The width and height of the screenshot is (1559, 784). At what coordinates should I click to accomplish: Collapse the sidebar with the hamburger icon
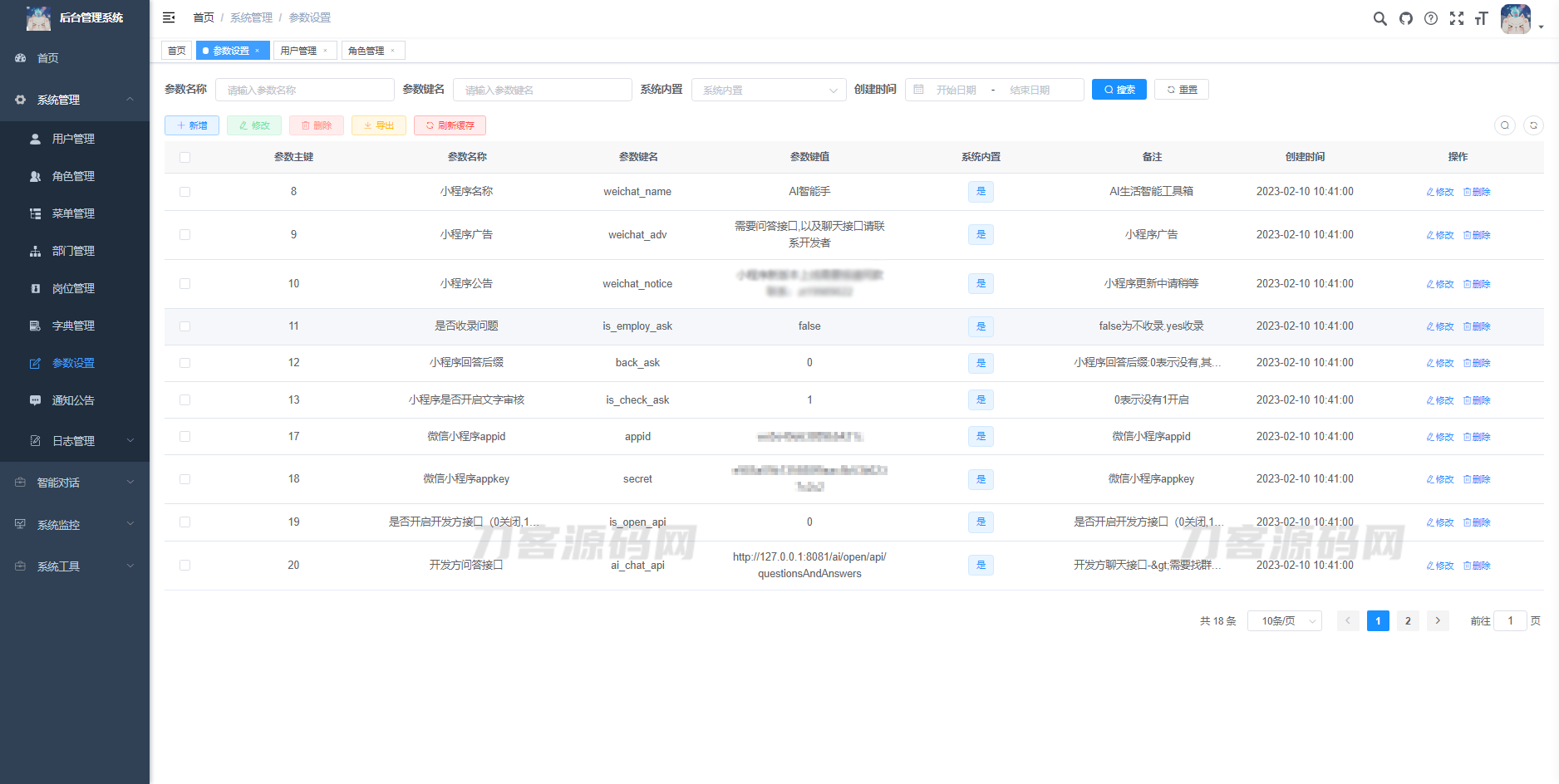pos(169,17)
